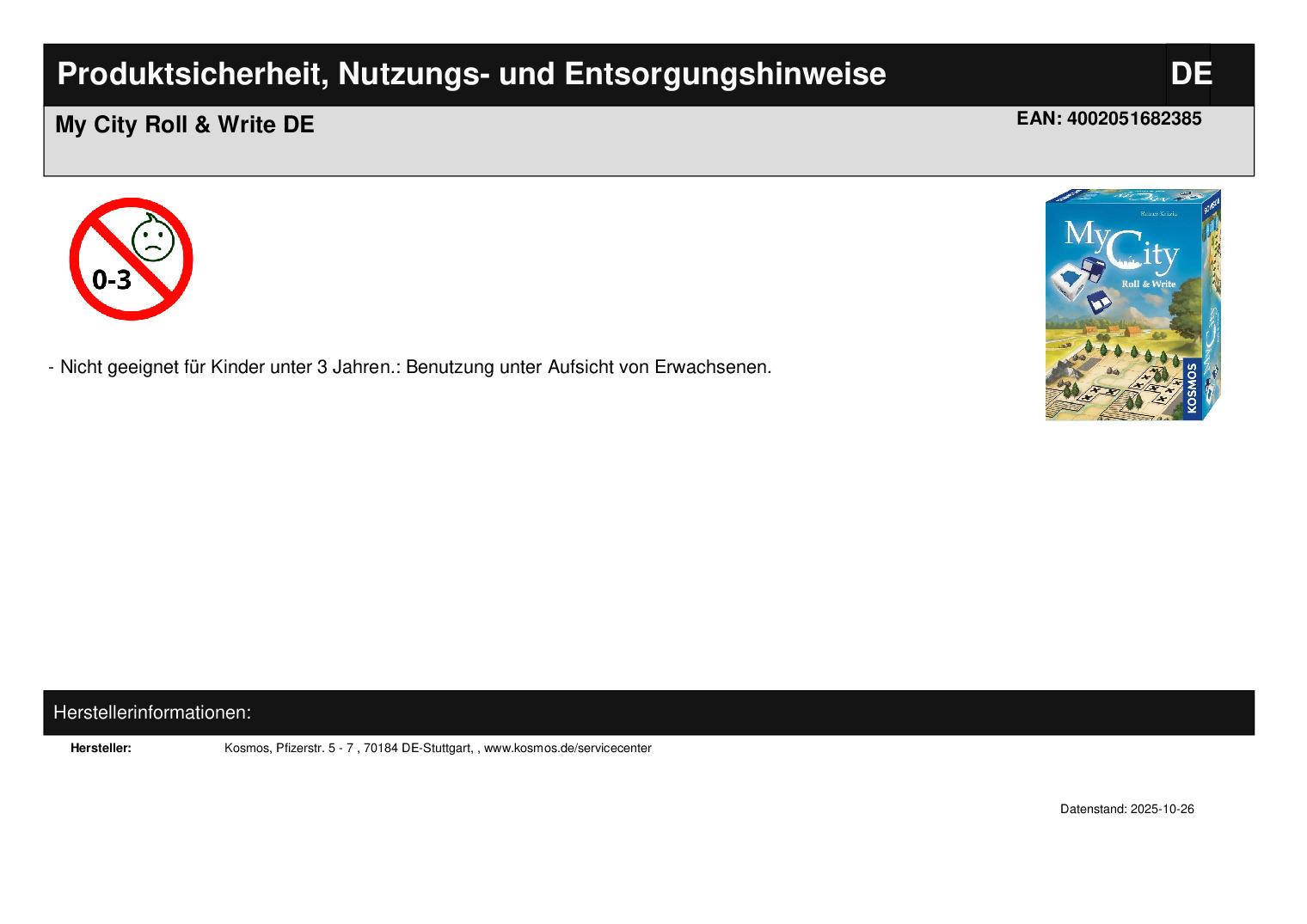This screenshot has width=1307, height=924.
Task: Click the DE language code in header
Action: click(x=1190, y=75)
